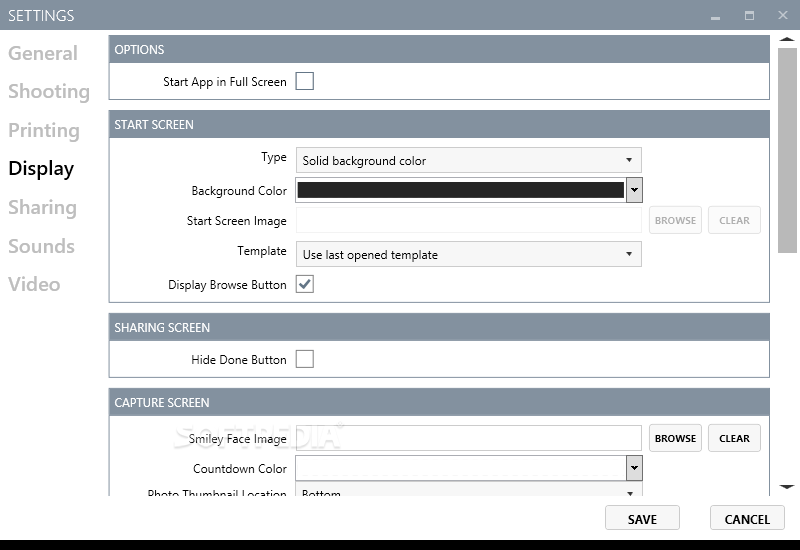Click Clear for Start Screen Image

click(x=734, y=220)
